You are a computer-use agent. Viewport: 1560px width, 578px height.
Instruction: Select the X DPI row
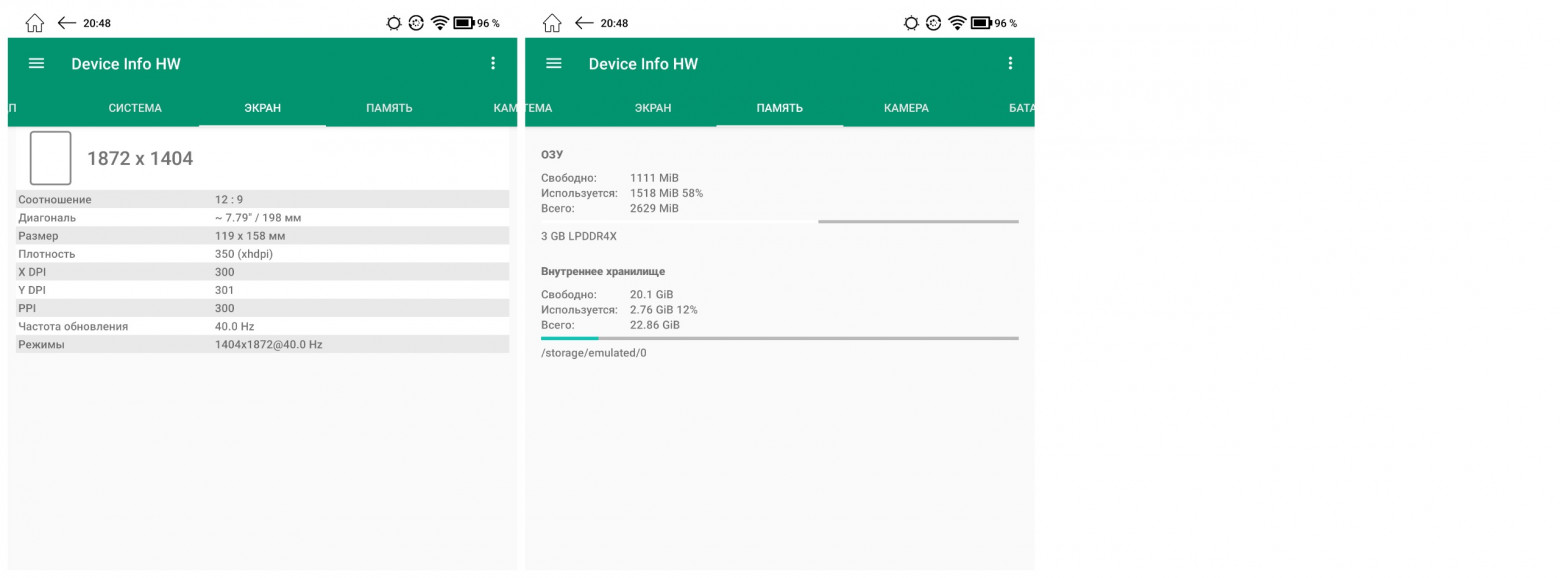click(x=263, y=272)
